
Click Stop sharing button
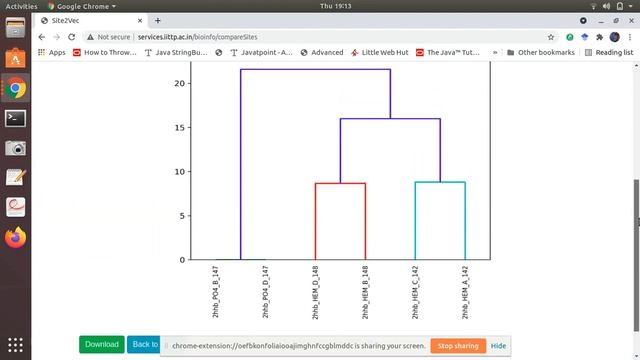coord(458,346)
